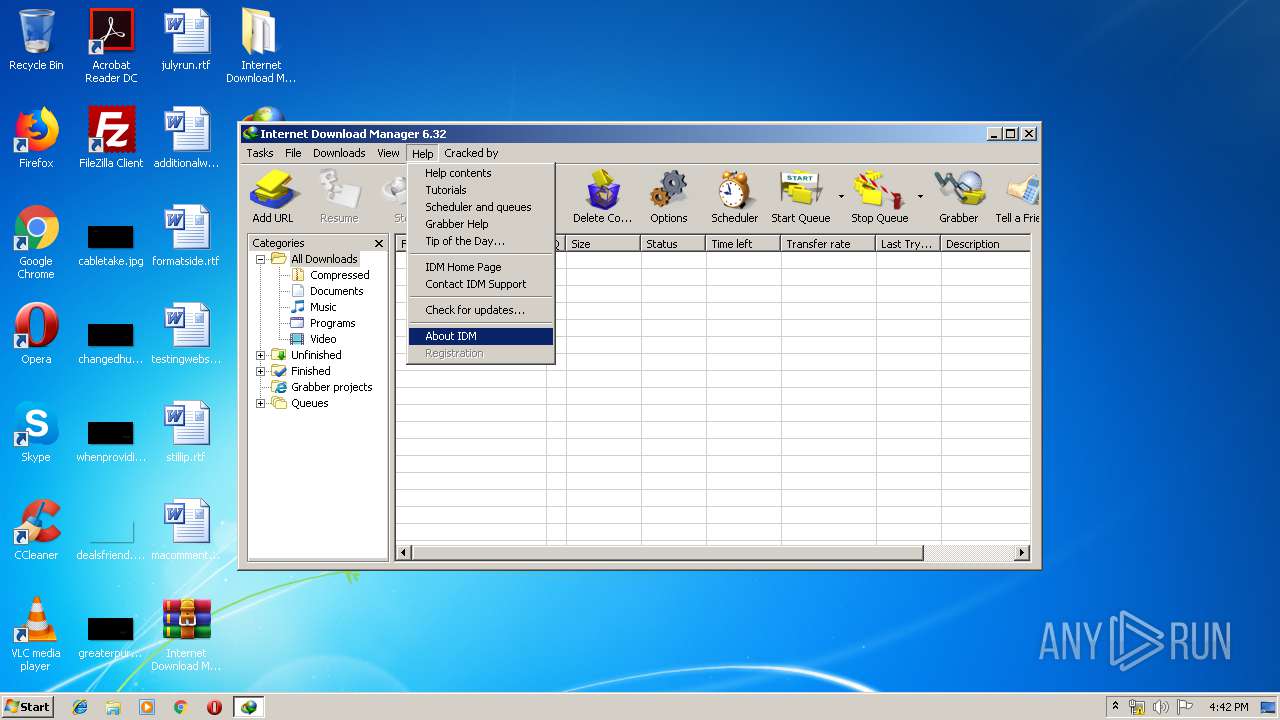
Task: Choose Grabber Help menu entry
Action: (x=481, y=224)
